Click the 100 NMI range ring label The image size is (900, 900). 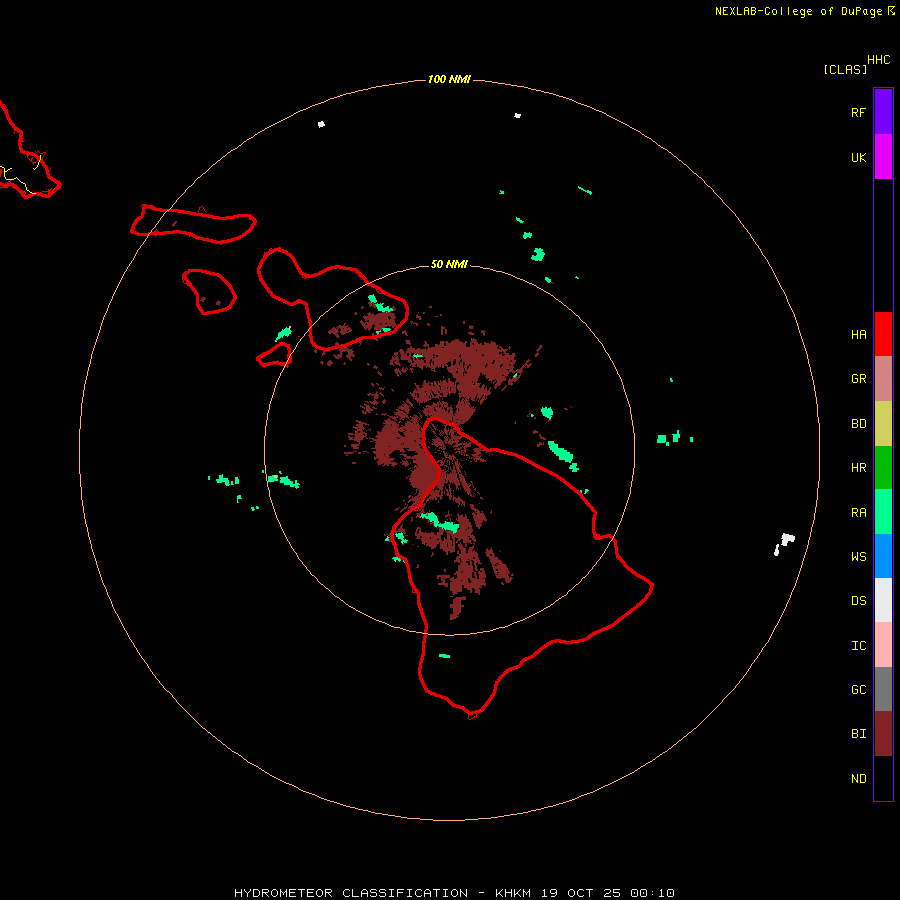coord(449,79)
